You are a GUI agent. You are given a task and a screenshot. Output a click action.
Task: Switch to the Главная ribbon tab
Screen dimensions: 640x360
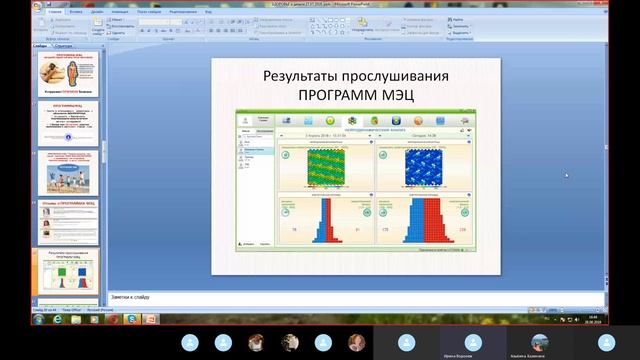pyautogui.click(x=55, y=12)
